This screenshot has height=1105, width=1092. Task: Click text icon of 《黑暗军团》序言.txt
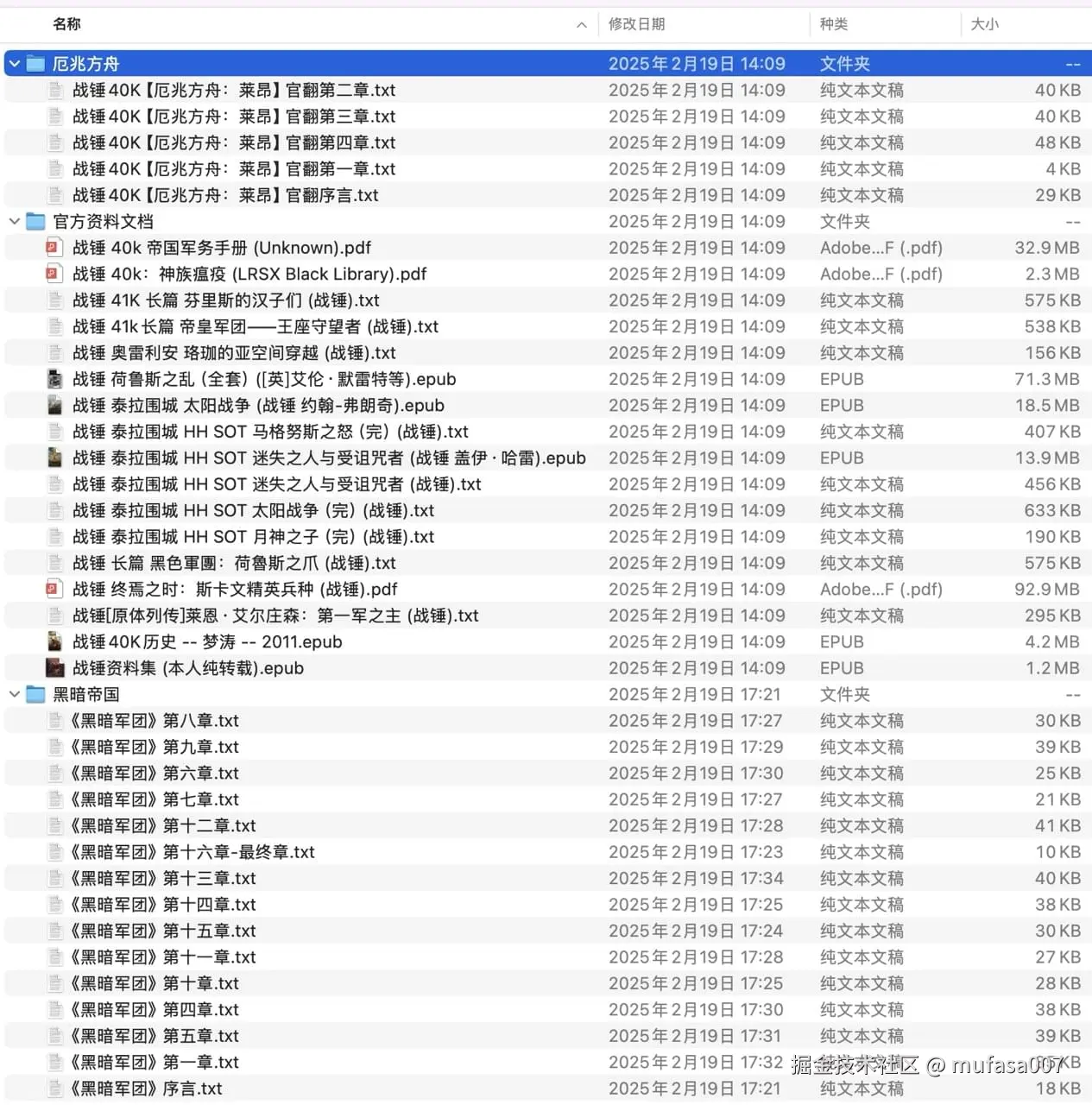click(x=55, y=1089)
